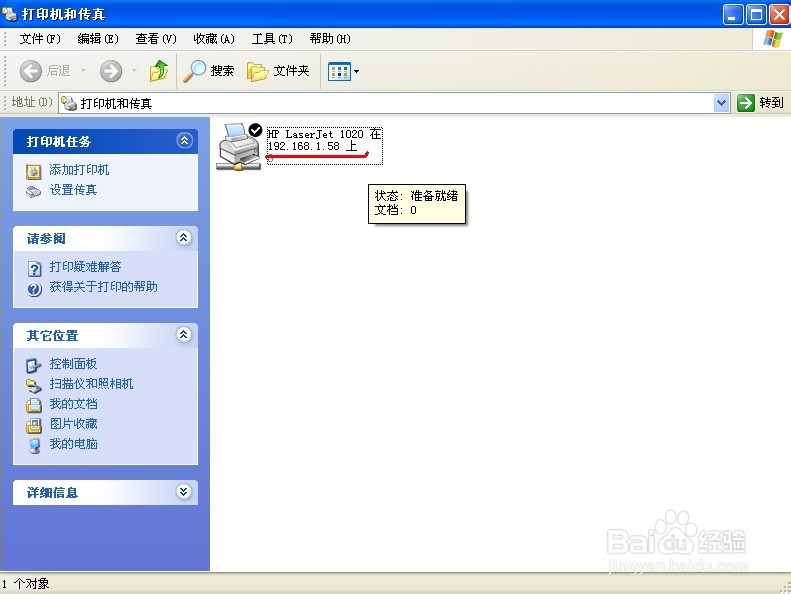791x594 pixels.
Task: Click the Windows flag logo
Action: [x=772, y=38]
